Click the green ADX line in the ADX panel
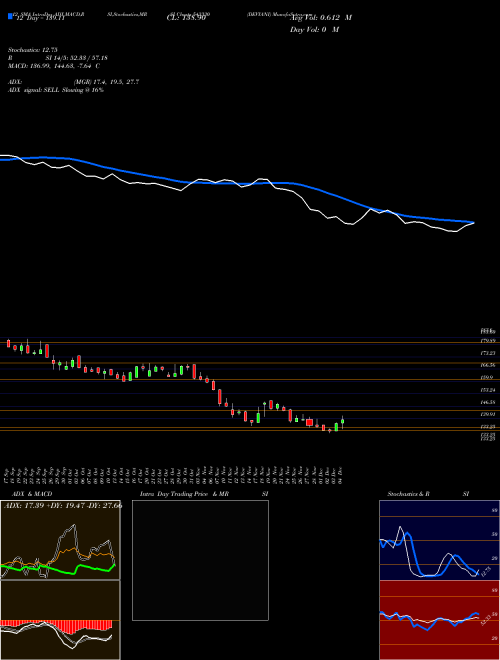Viewport: 500px width, 660px height. tap(58, 569)
